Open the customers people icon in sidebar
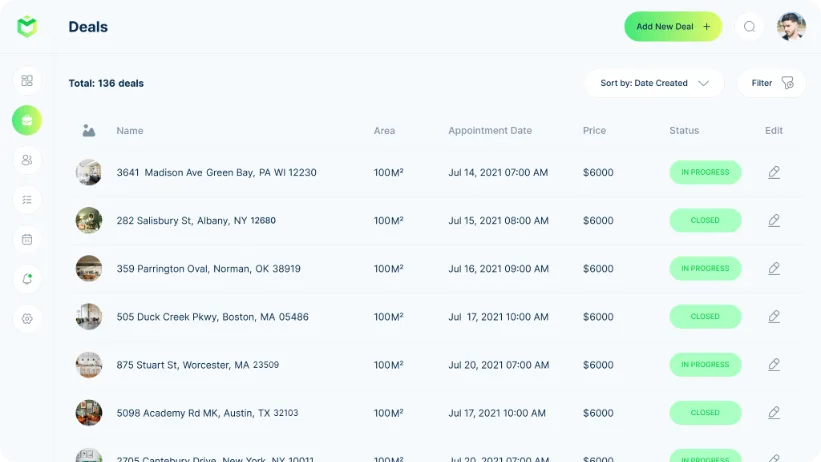Screen dimensions: 821x462 click(x=27, y=160)
